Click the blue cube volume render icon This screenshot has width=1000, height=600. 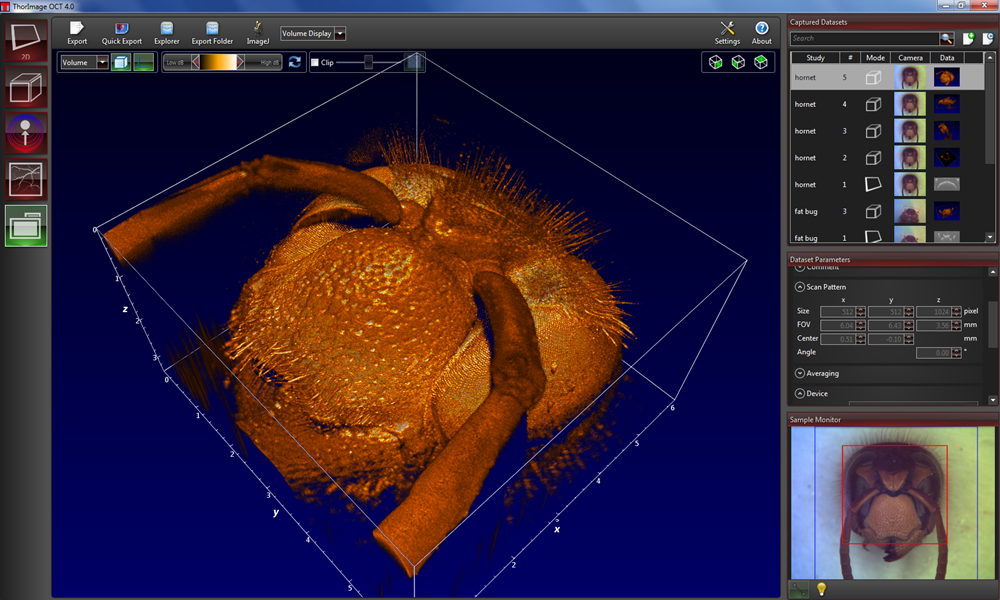(x=120, y=62)
